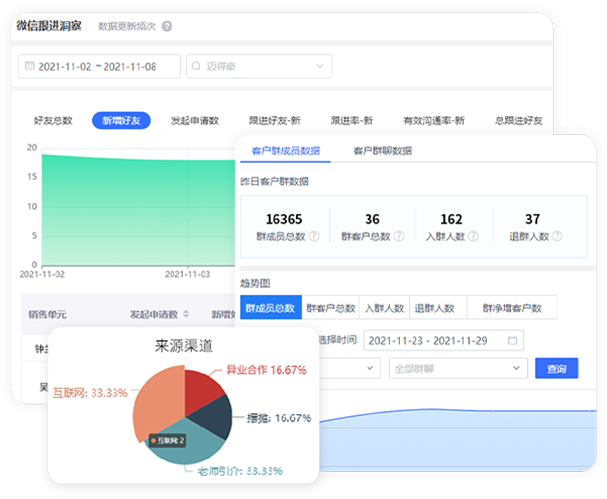Viewport: 607px width, 499px height.
Task: Switch to the 有效沟通率-新 tab
Action: coord(434,121)
